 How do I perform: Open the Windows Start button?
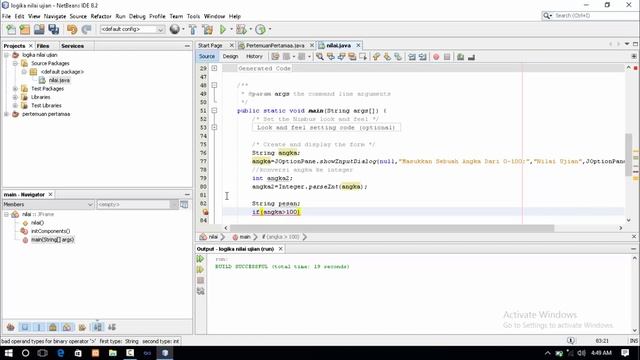(x=8, y=353)
